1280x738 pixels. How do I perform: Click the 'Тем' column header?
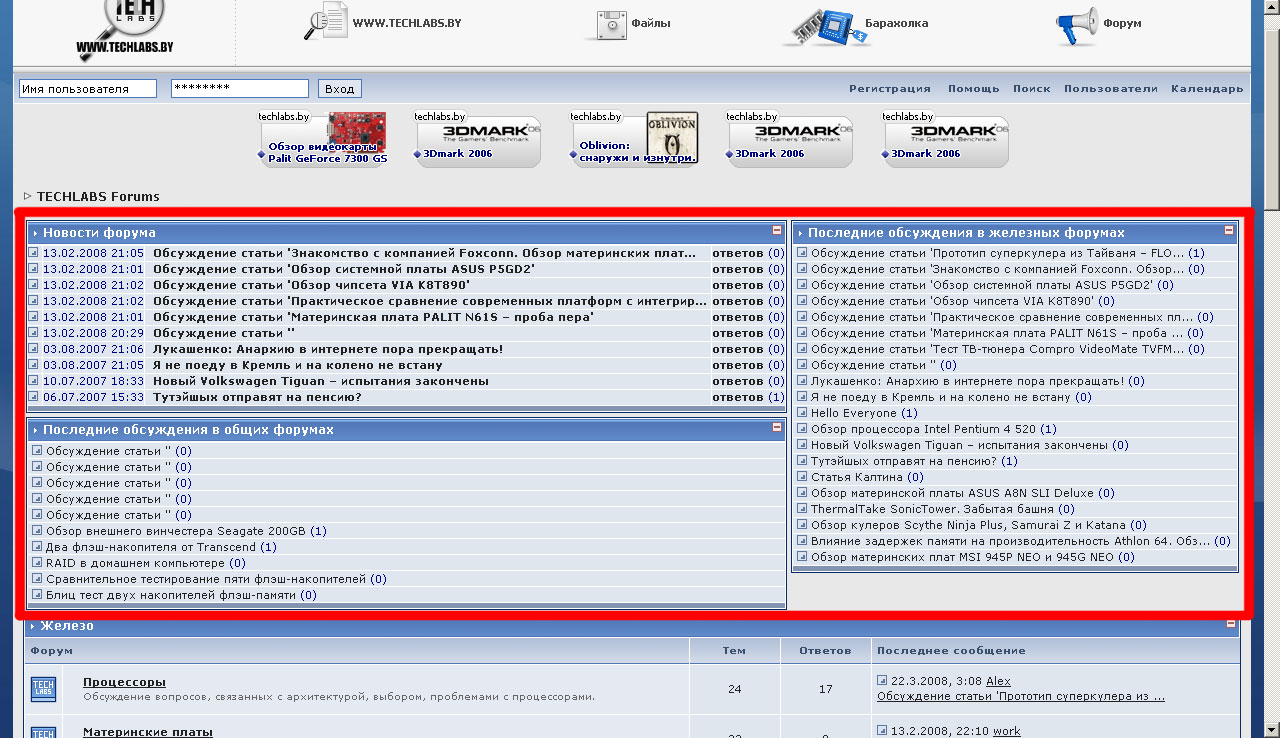(x=734, y=651)
